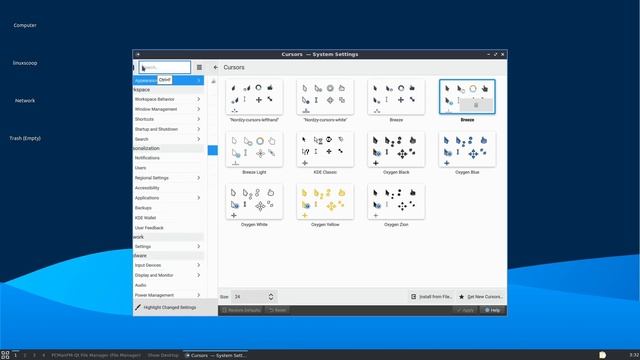This screenshot has width=640, height=360.
Task: Open Help for cursor settings
Action: pyautogui.click(x=492, y=310)
